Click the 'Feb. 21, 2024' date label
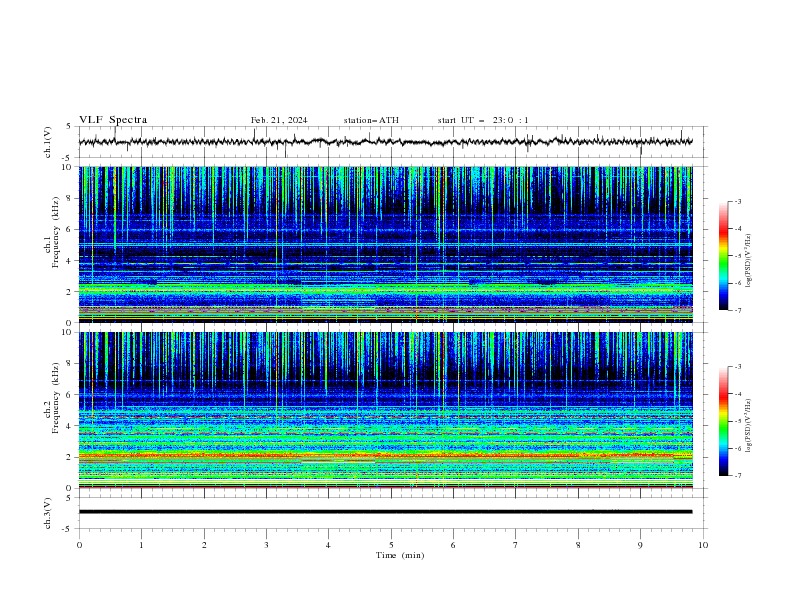This screenshot has height=612, width=792. tap(279, 120)
